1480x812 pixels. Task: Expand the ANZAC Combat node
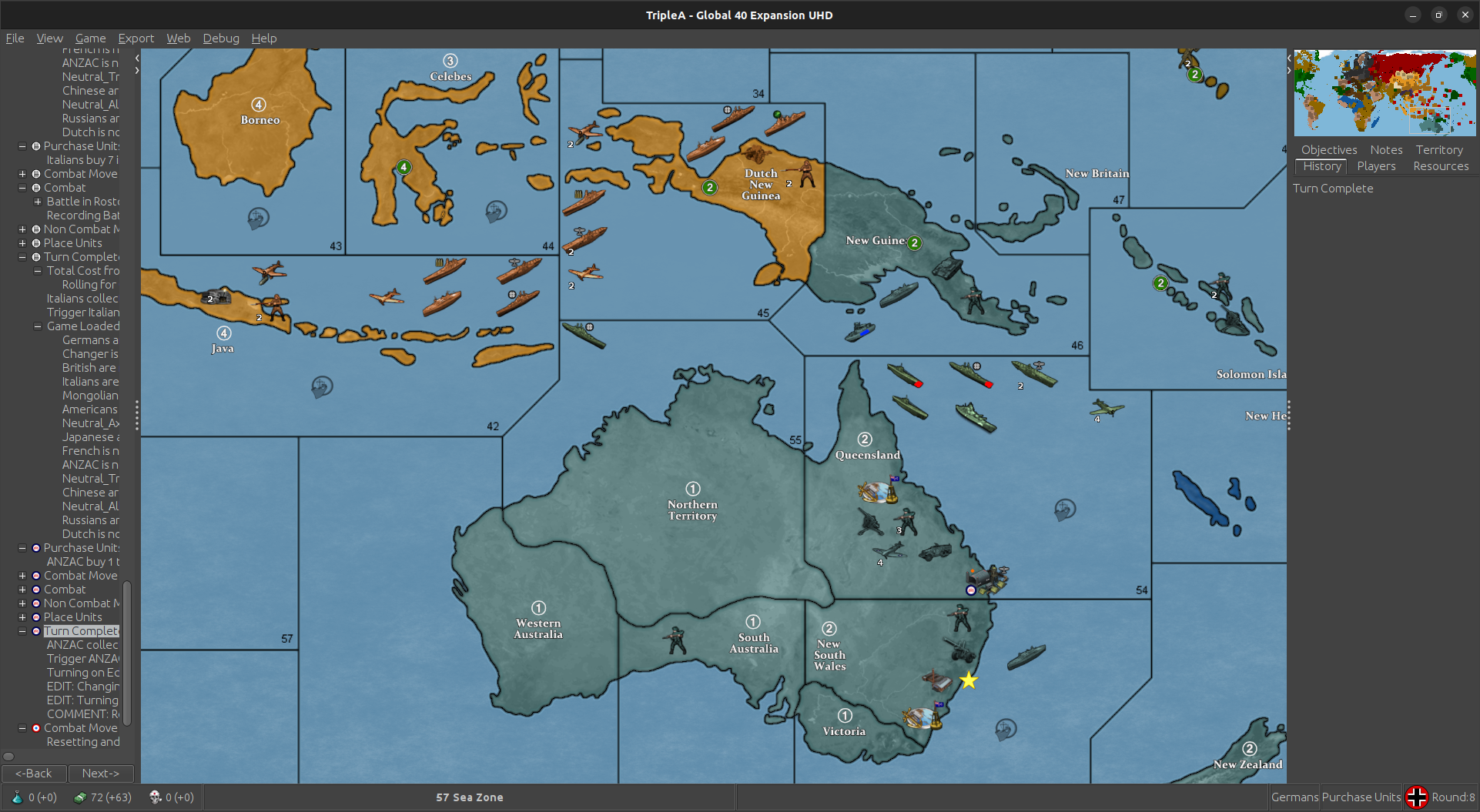pos(22,590)
